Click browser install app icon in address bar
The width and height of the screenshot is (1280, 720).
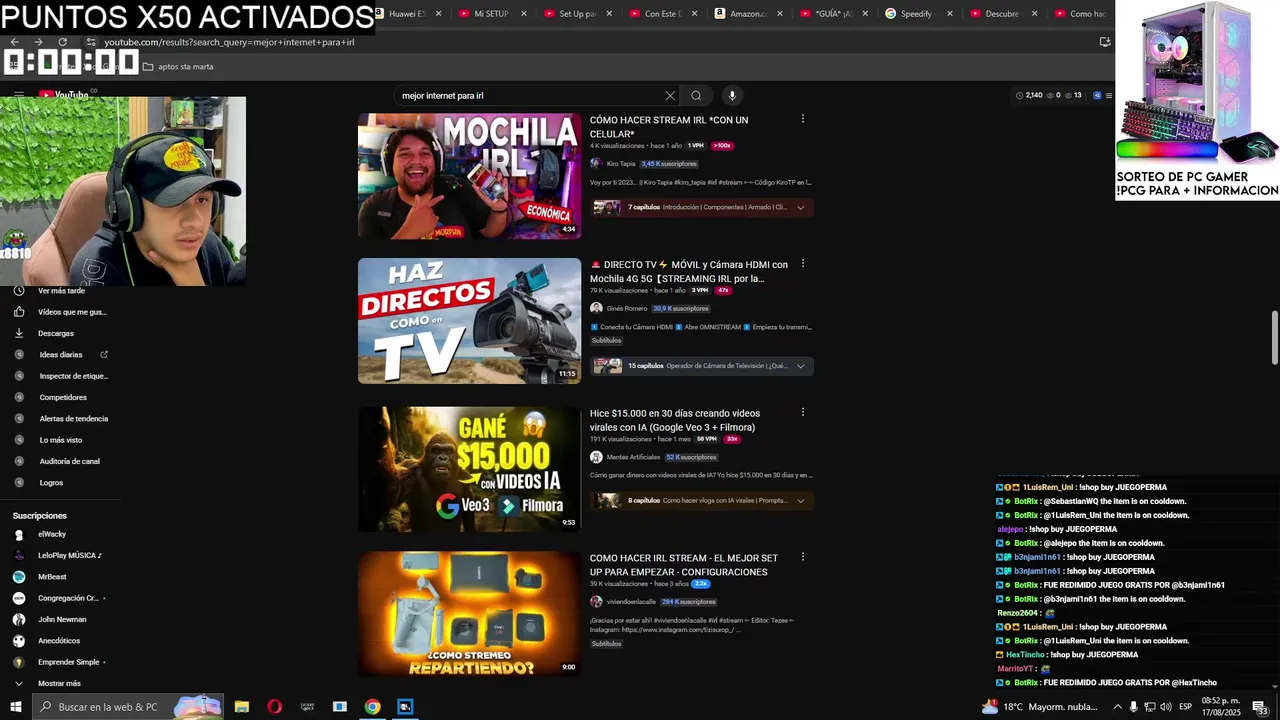pos(1105,42)
